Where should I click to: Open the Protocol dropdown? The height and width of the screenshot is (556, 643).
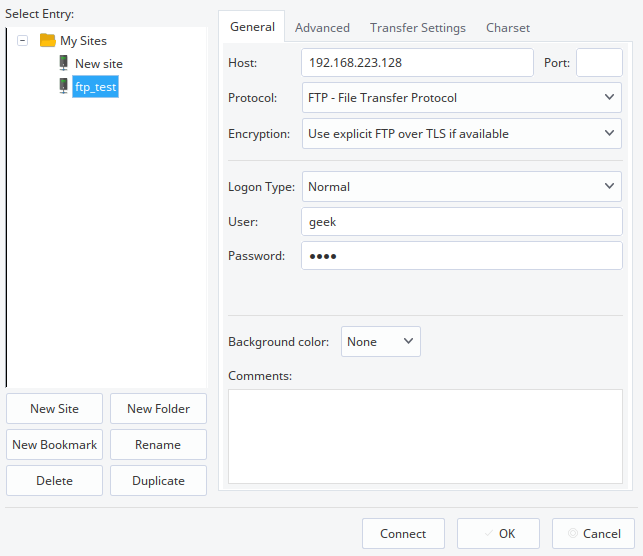coord(462,98)
